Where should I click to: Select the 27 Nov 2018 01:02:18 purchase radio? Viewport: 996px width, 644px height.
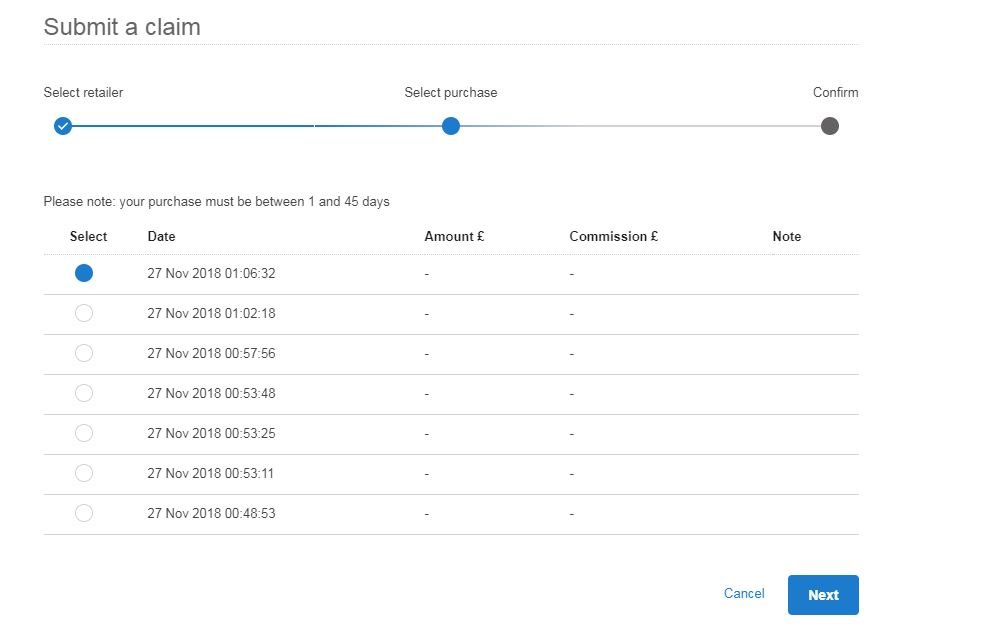click(x=84, y=313)
